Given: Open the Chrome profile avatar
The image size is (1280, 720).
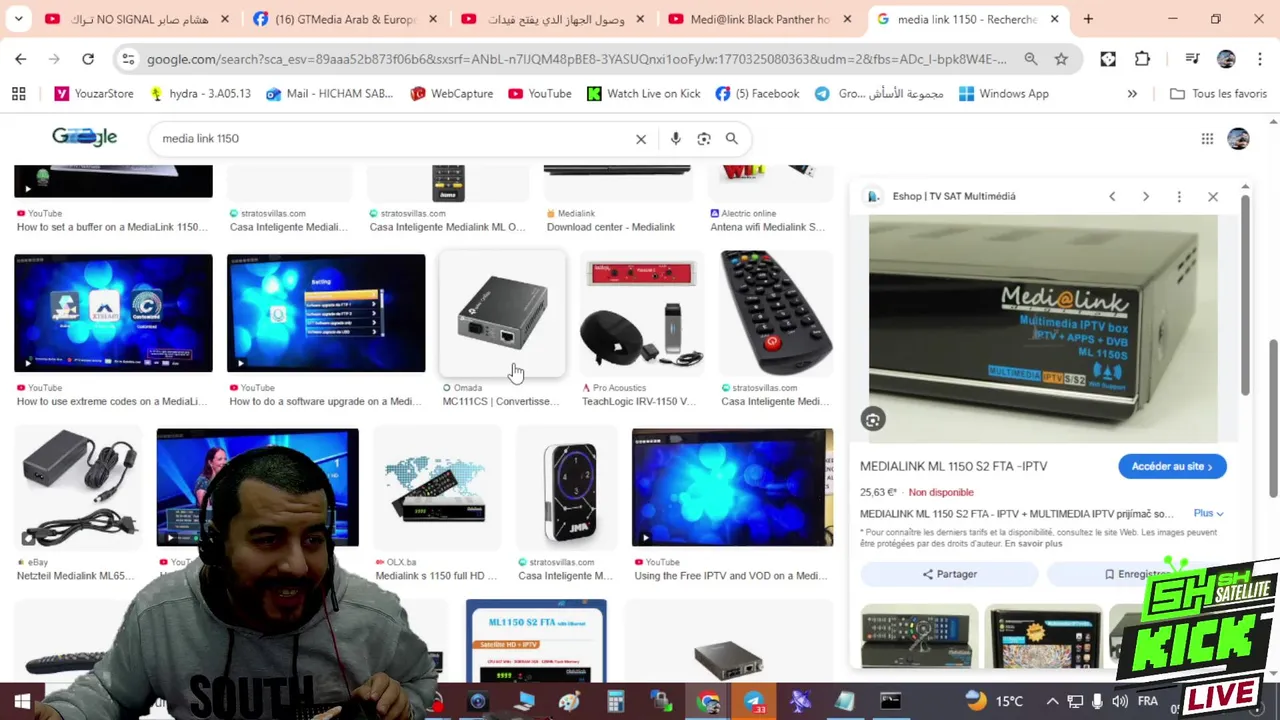Looking at the screenshot, I should click(1226, 59).
